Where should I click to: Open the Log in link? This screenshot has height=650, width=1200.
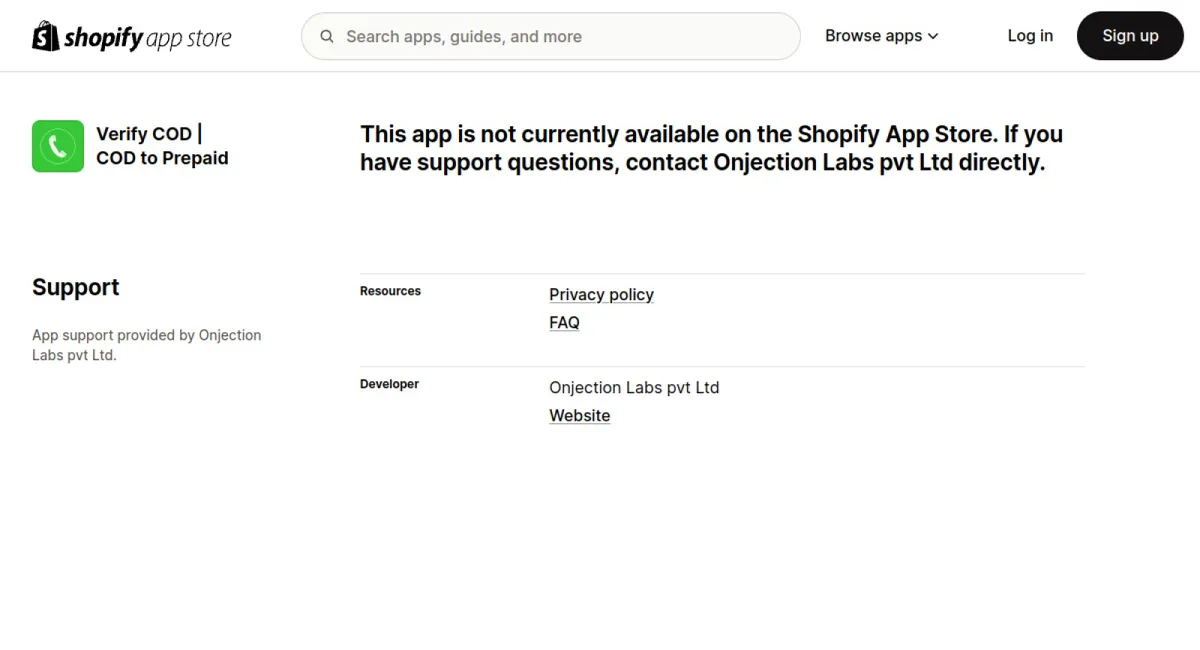[1030, 36]
